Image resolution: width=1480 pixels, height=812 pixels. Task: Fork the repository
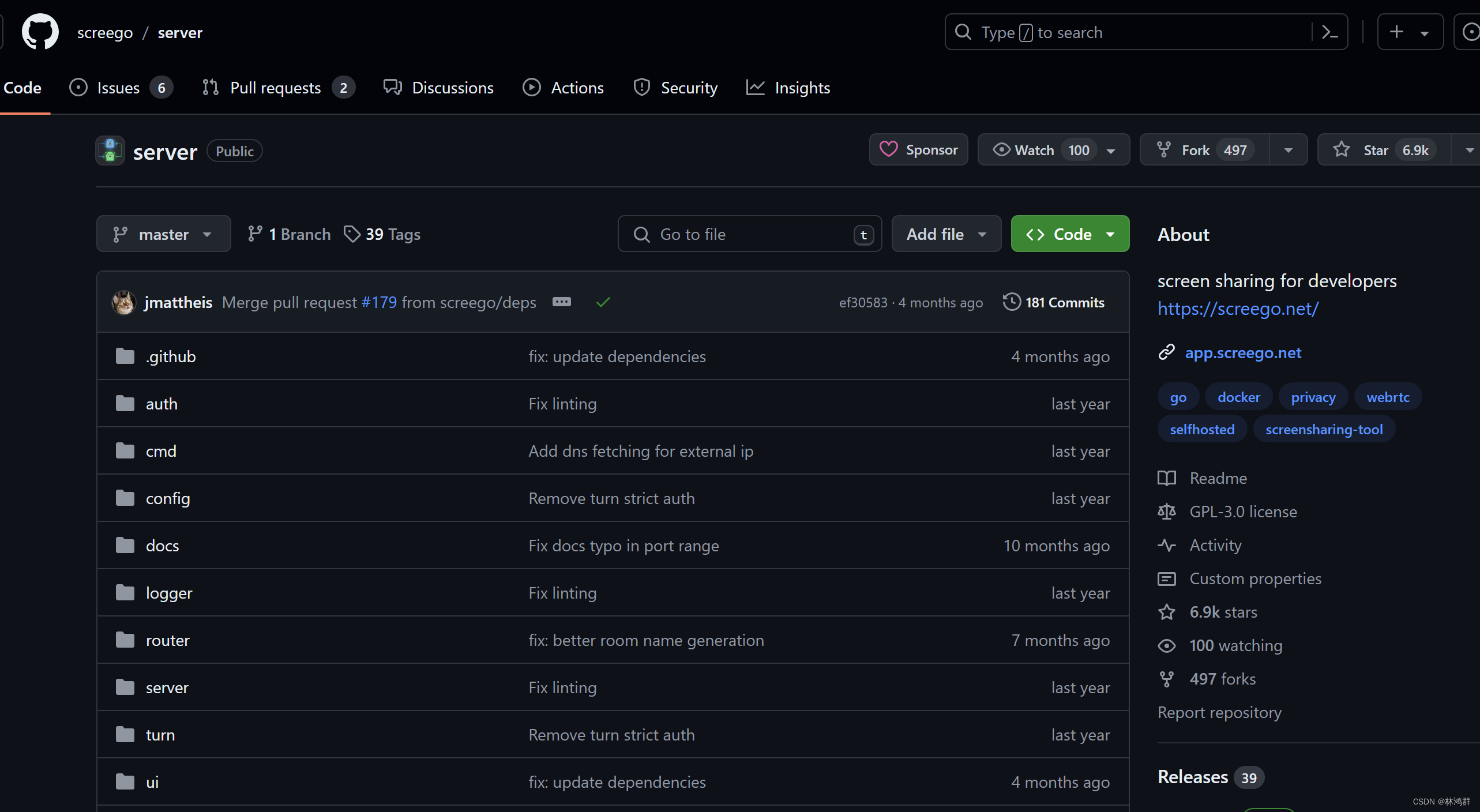tap(1204, 150)
